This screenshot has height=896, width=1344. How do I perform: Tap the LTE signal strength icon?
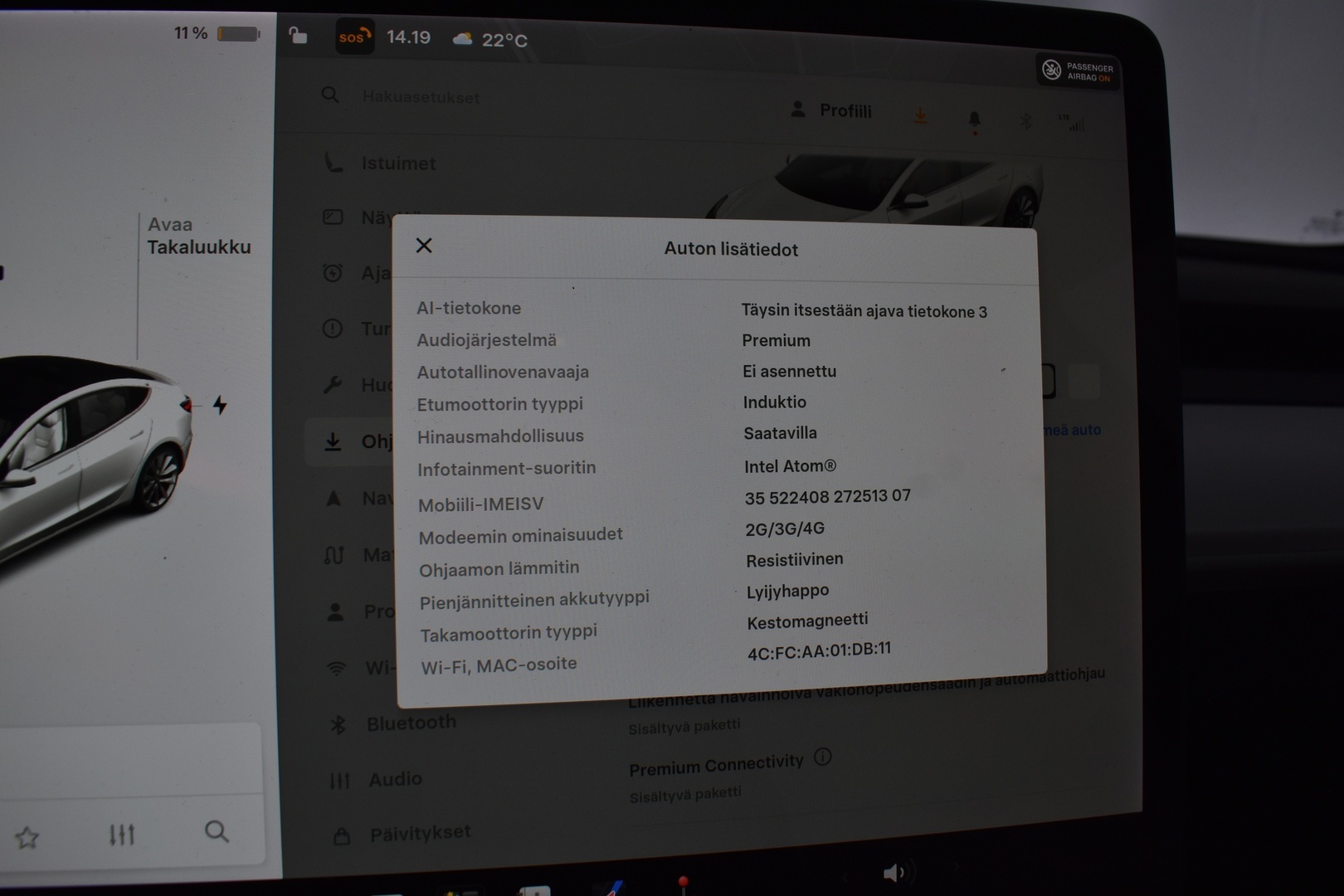point(1072,123)
